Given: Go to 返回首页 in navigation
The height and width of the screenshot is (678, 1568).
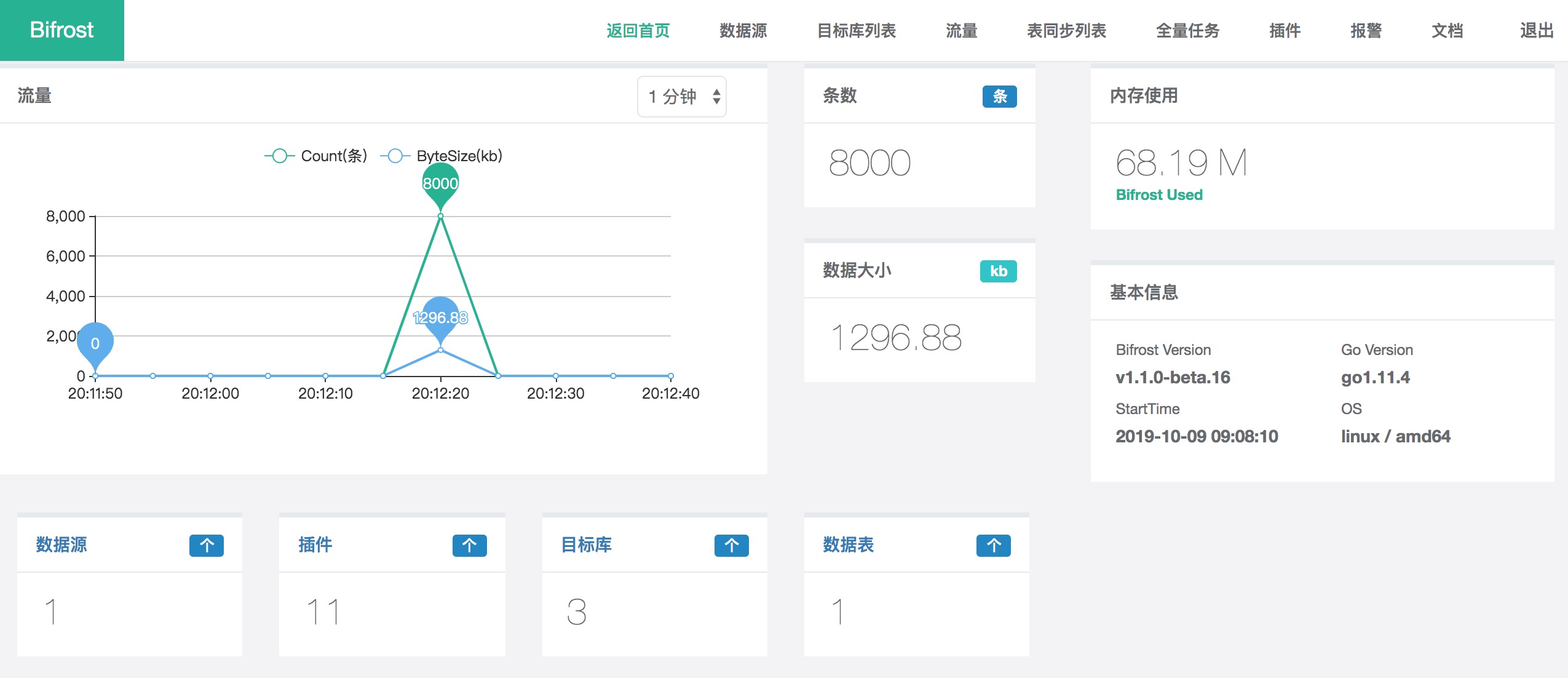Looking at the screenshot, I should click(x=638, y=31).
